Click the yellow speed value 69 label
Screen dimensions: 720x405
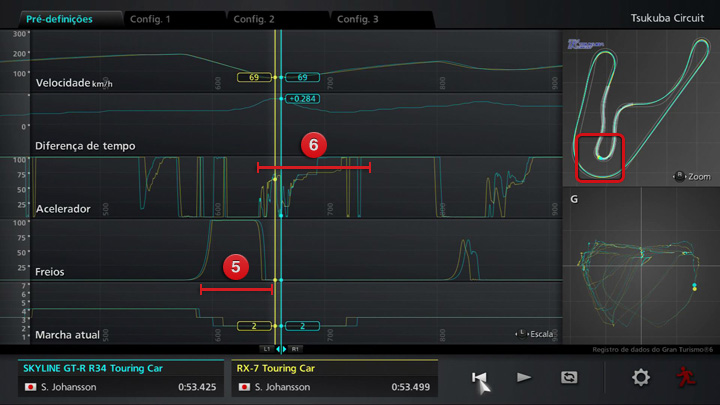[x=254, y=77]
